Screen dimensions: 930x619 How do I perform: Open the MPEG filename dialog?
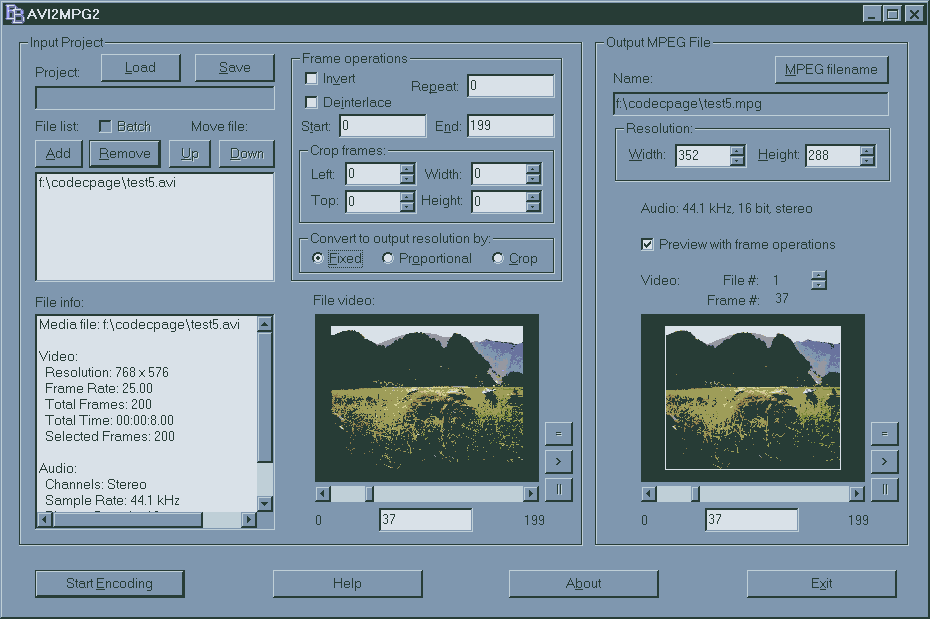coord(831,70)
